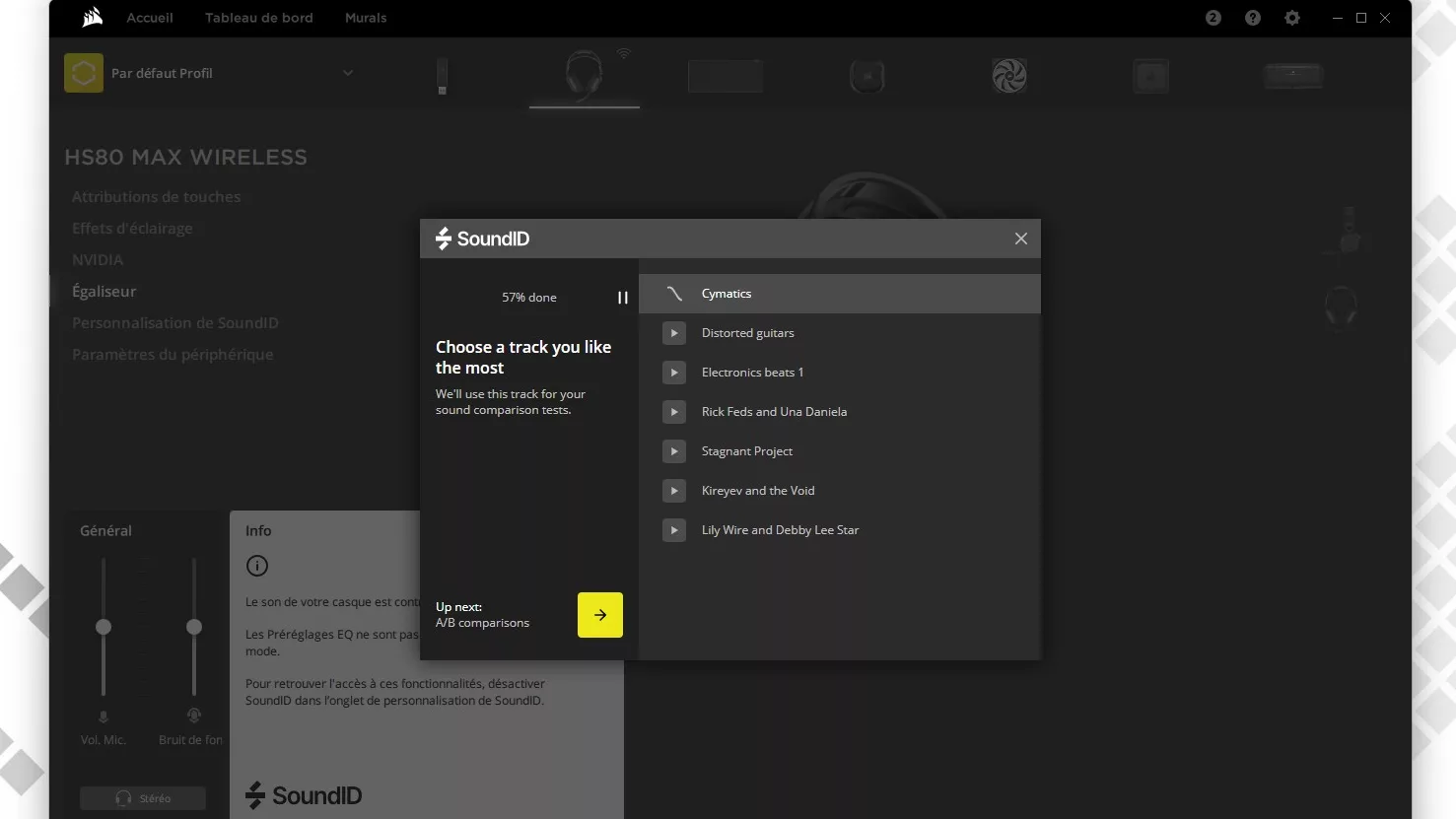Select the Distorted guitars track name
The image size is (1456, 819).
[747, 333]
